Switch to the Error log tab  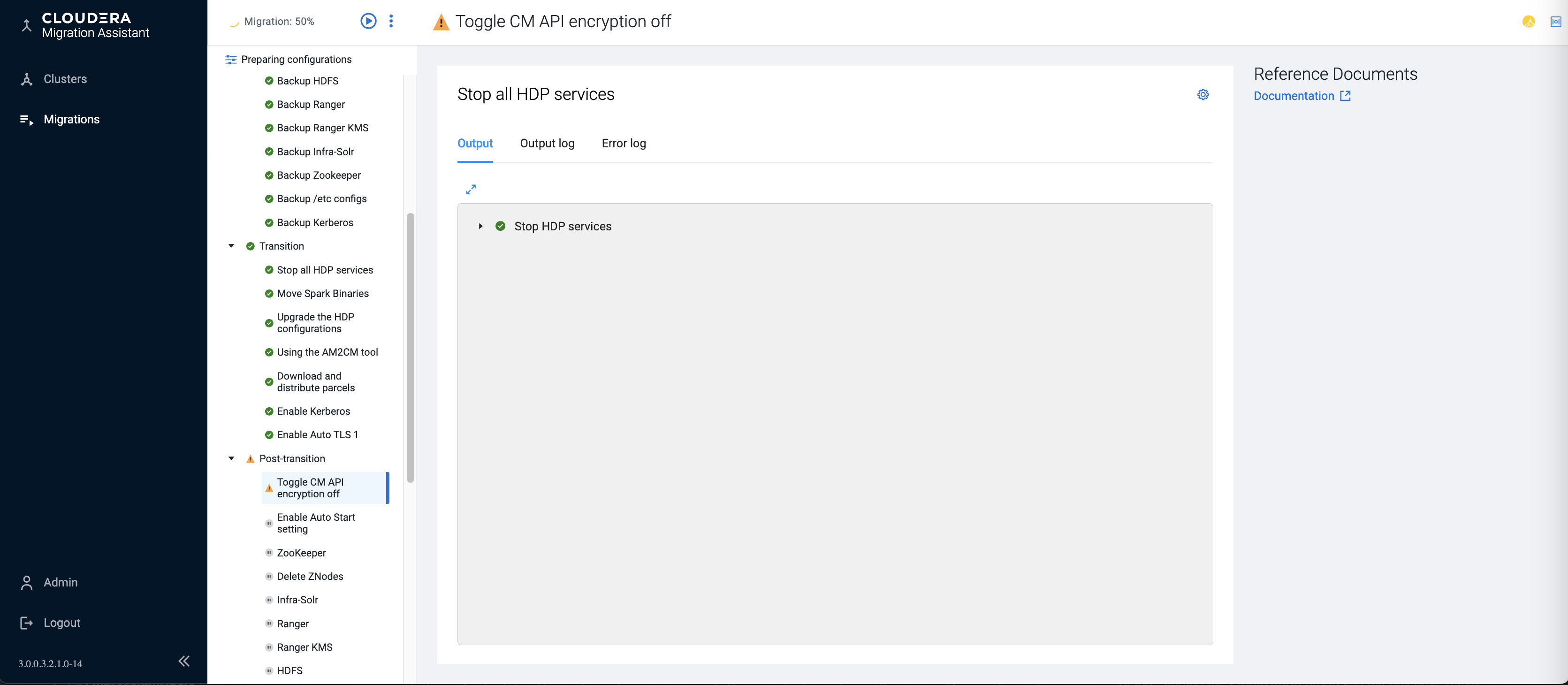pos(623,144)
